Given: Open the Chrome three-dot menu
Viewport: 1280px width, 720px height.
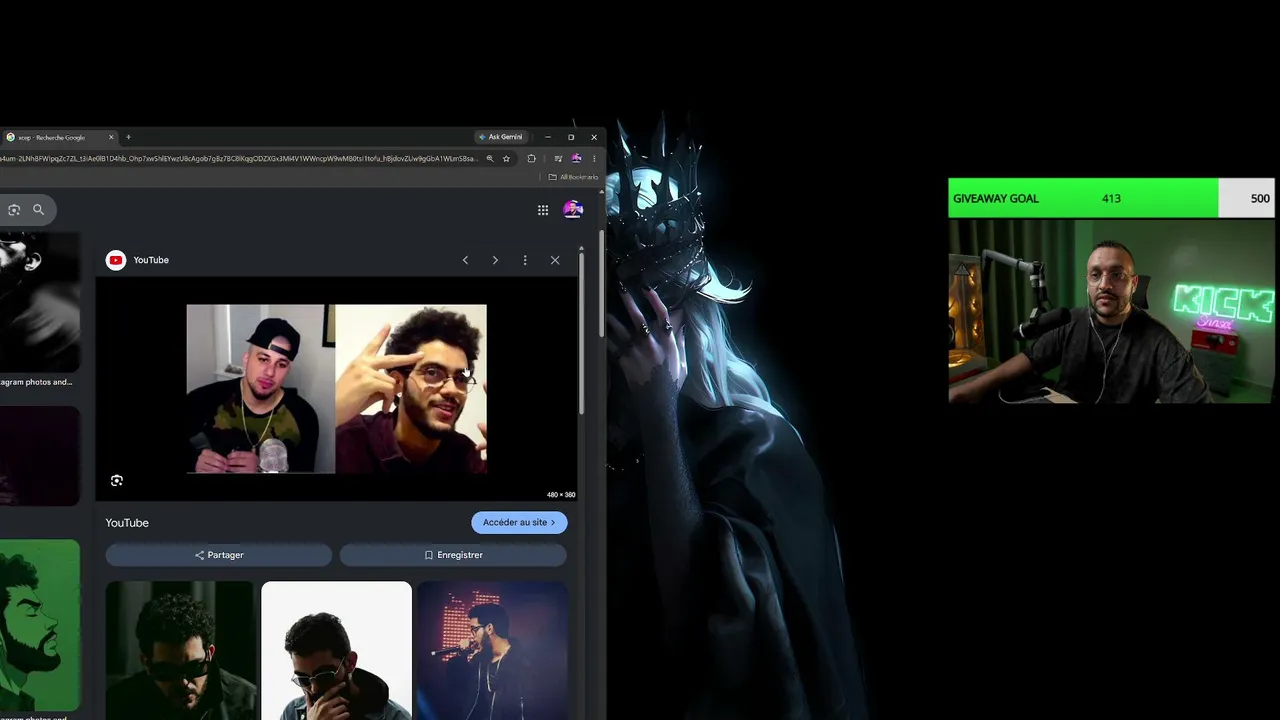Looking at the screenshot, I should click(594, 158).
